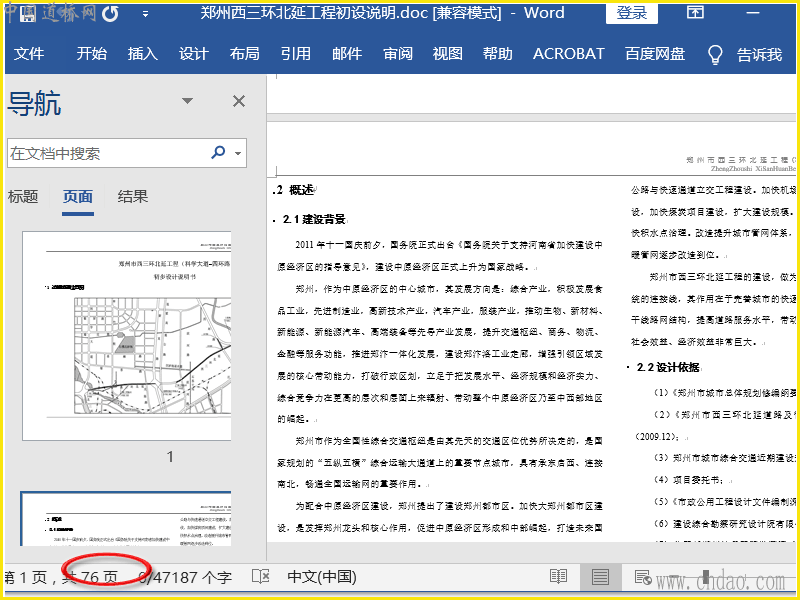Open the 文件 menu
This screenshot has width=800, height=600.
(x=29, y=54)
